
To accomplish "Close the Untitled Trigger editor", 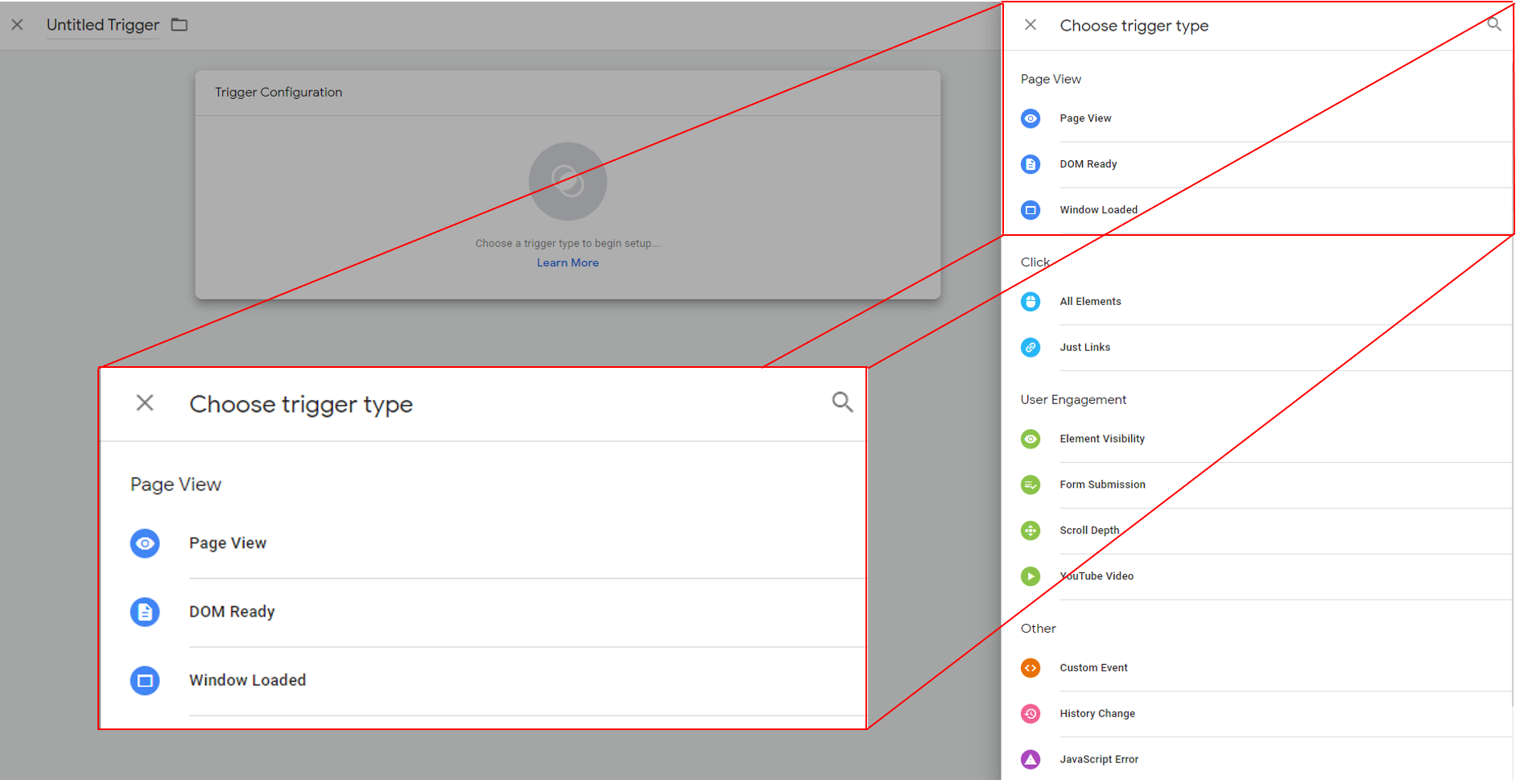I will tap(17, 25).
